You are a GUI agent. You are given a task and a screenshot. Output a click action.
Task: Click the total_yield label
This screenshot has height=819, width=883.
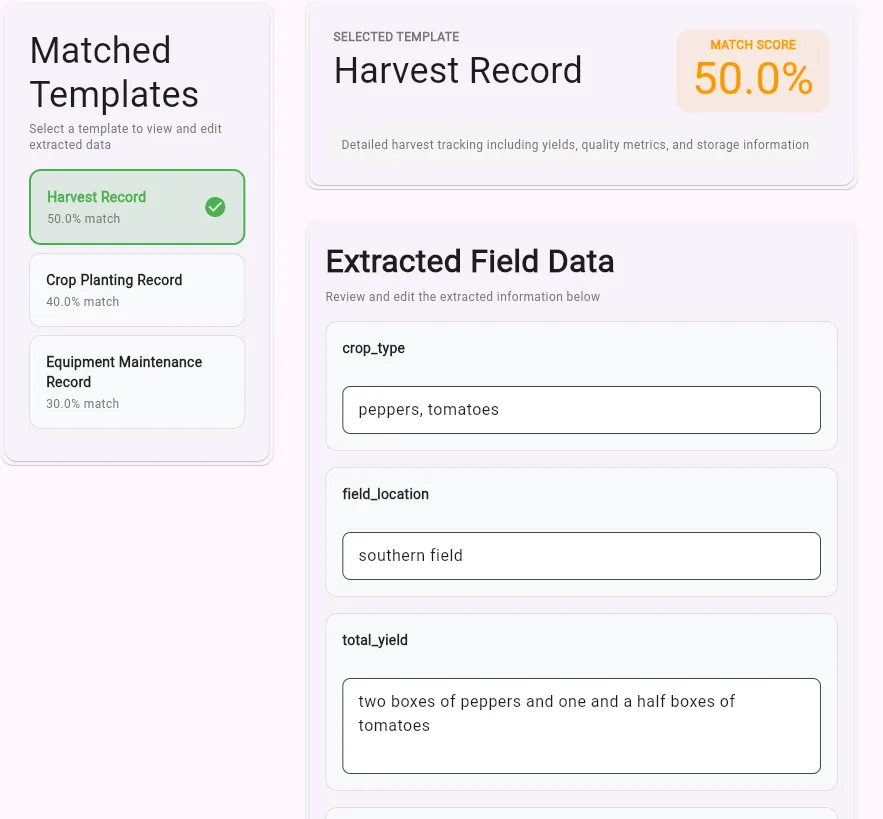[x=375, y=640]
